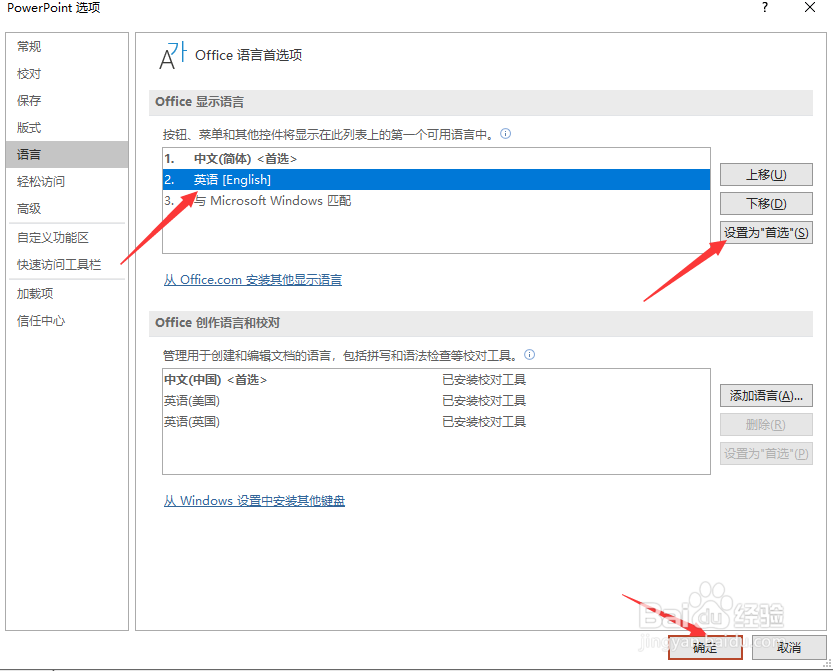Go to the 版式 options category

(x=67, y=128)
